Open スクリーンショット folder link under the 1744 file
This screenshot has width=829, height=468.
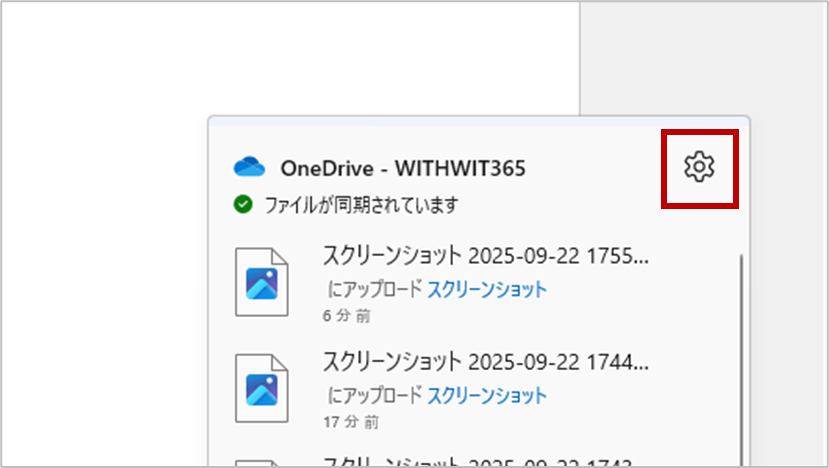(487, 394)
